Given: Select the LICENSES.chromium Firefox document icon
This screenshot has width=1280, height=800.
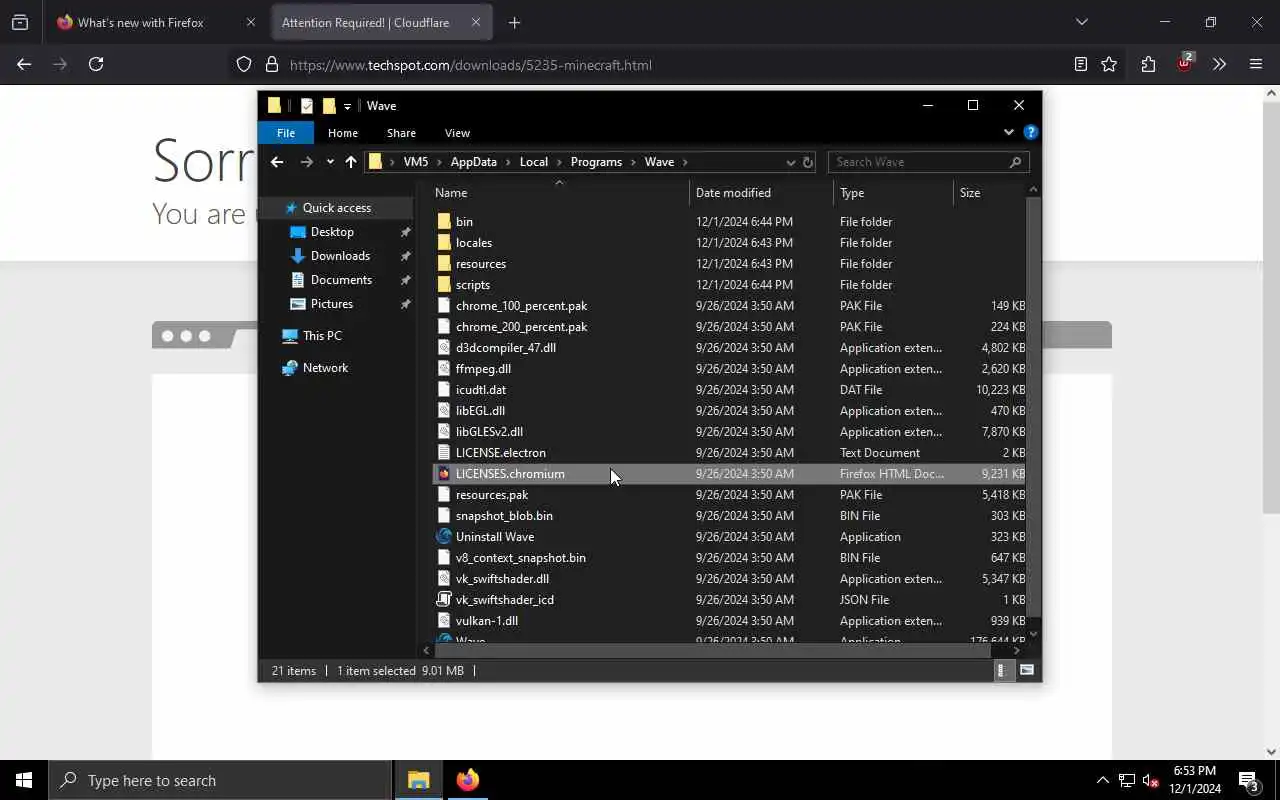Looking at the screenshot, I should [x=444, y=473].
